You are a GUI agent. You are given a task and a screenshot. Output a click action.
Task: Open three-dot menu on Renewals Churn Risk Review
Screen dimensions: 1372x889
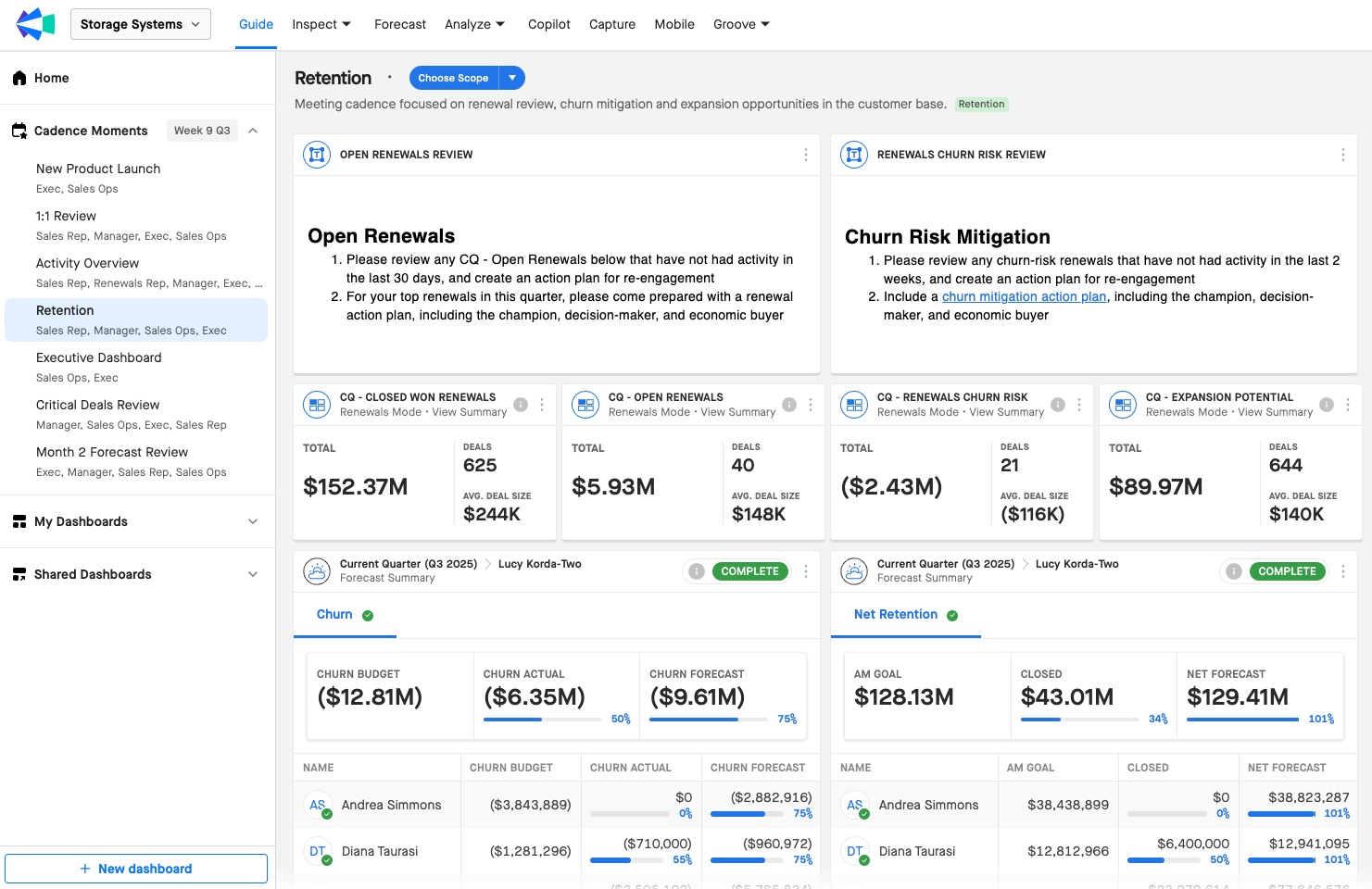[1342, 155]
